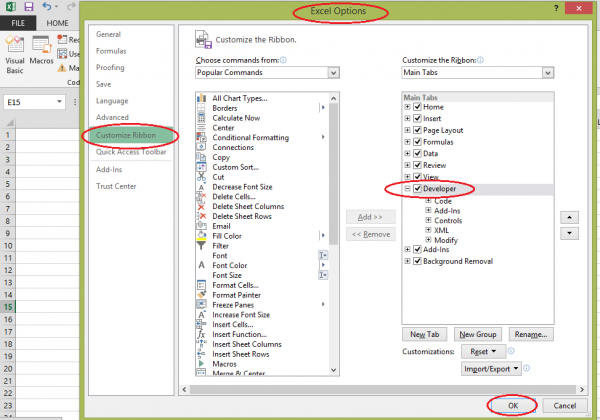Select the Copy command
The width and height of the screenshot is (600, 420).
(221, 157)
